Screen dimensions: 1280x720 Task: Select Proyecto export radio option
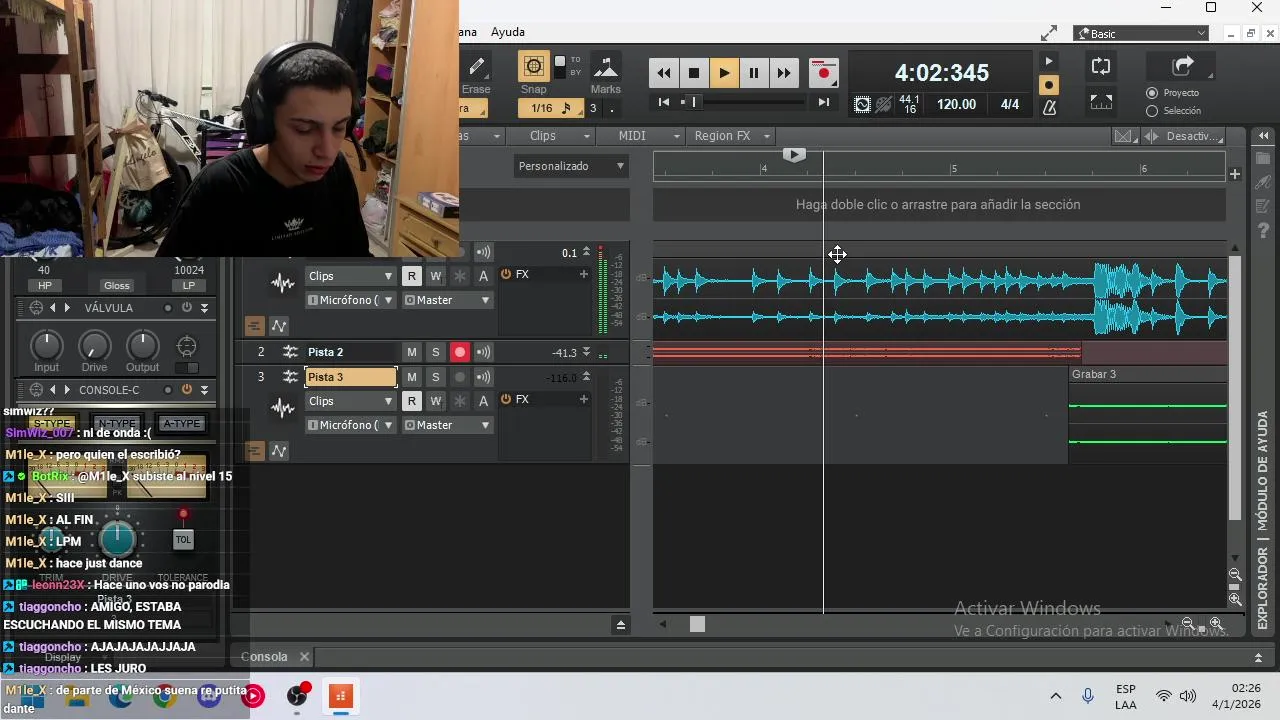coord(1152,93)
